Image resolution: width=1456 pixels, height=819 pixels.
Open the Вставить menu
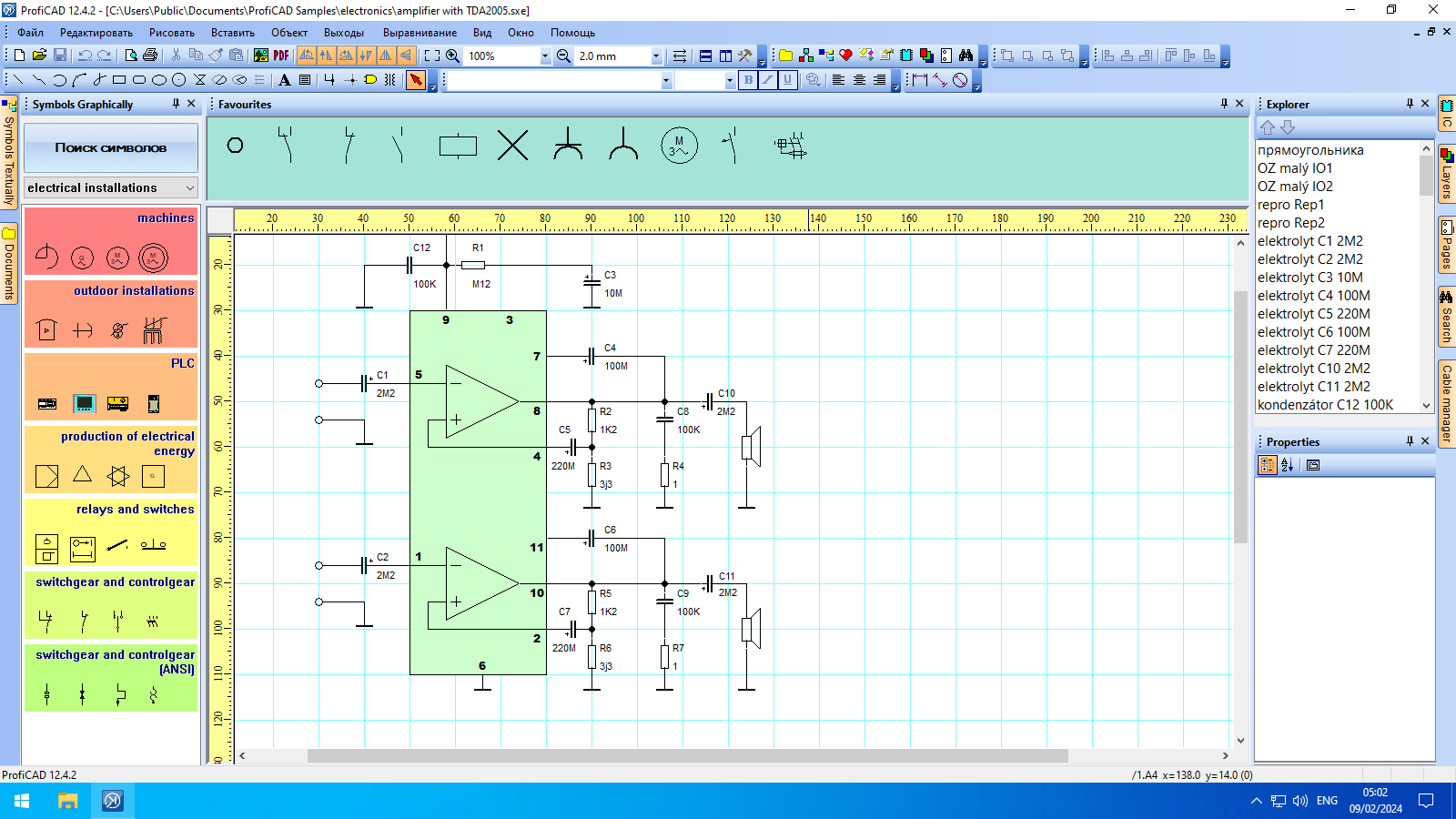233,33
